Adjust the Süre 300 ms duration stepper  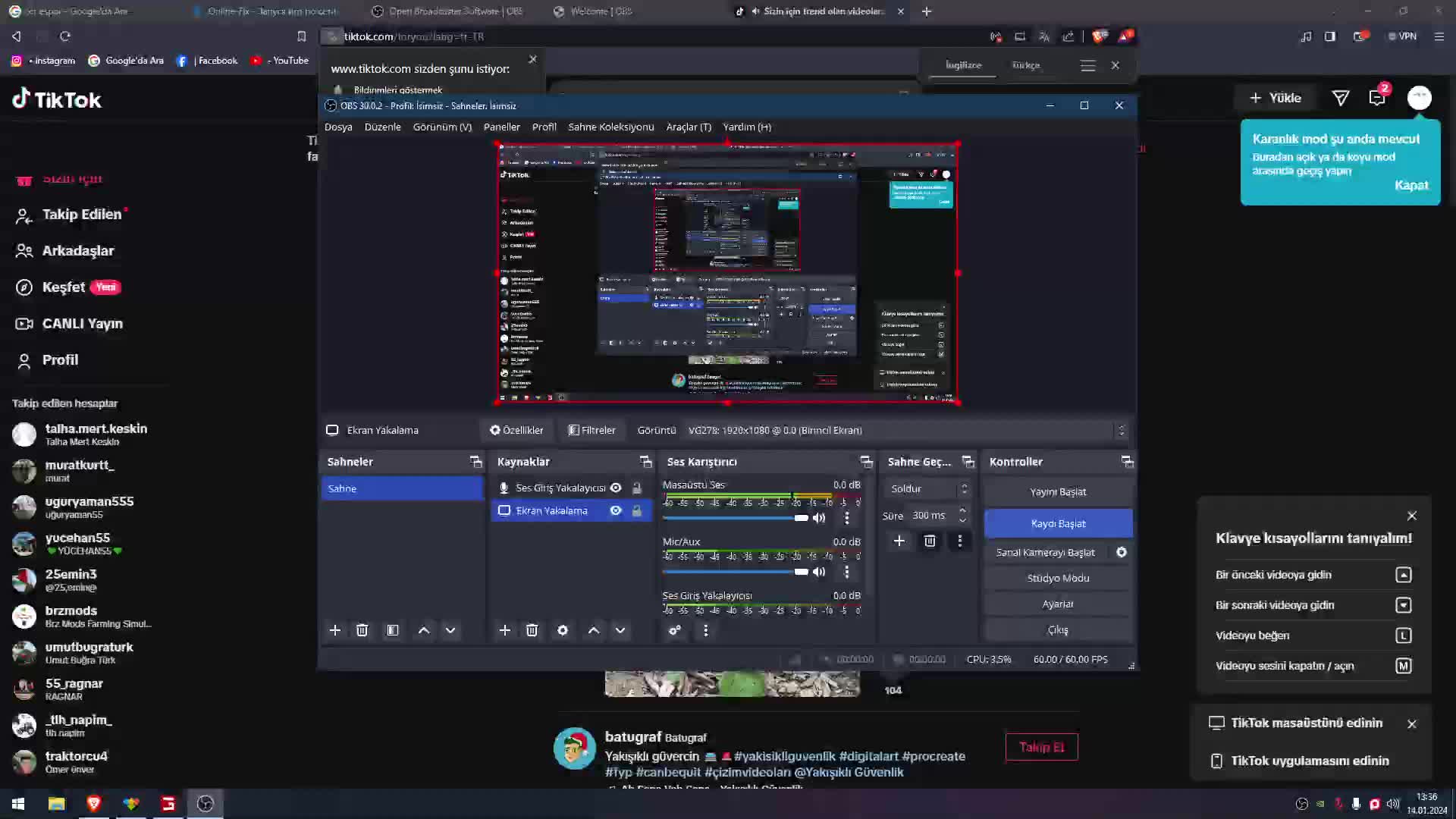962,515
